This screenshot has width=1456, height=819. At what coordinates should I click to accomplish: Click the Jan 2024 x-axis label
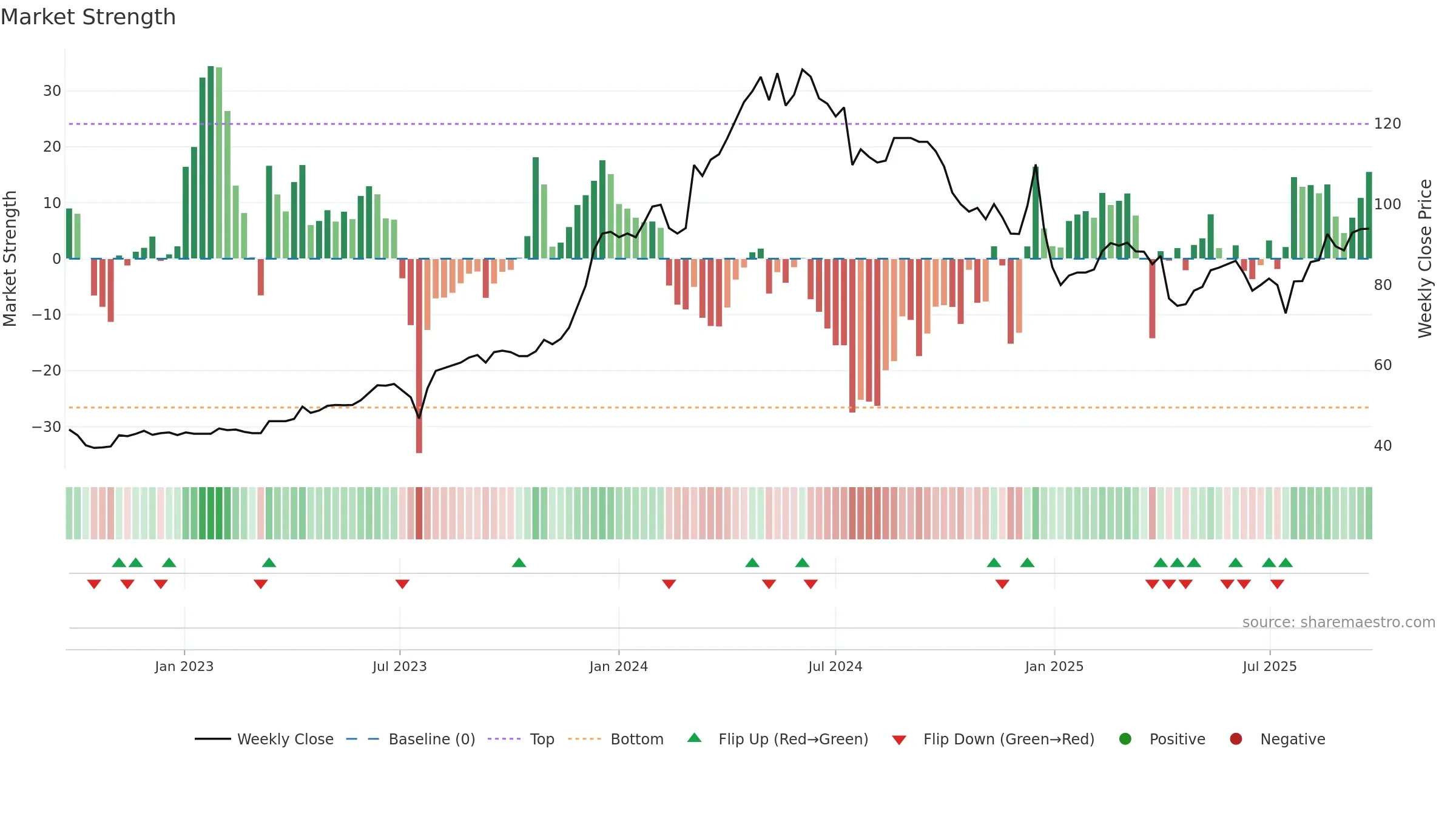pos(619,666)
